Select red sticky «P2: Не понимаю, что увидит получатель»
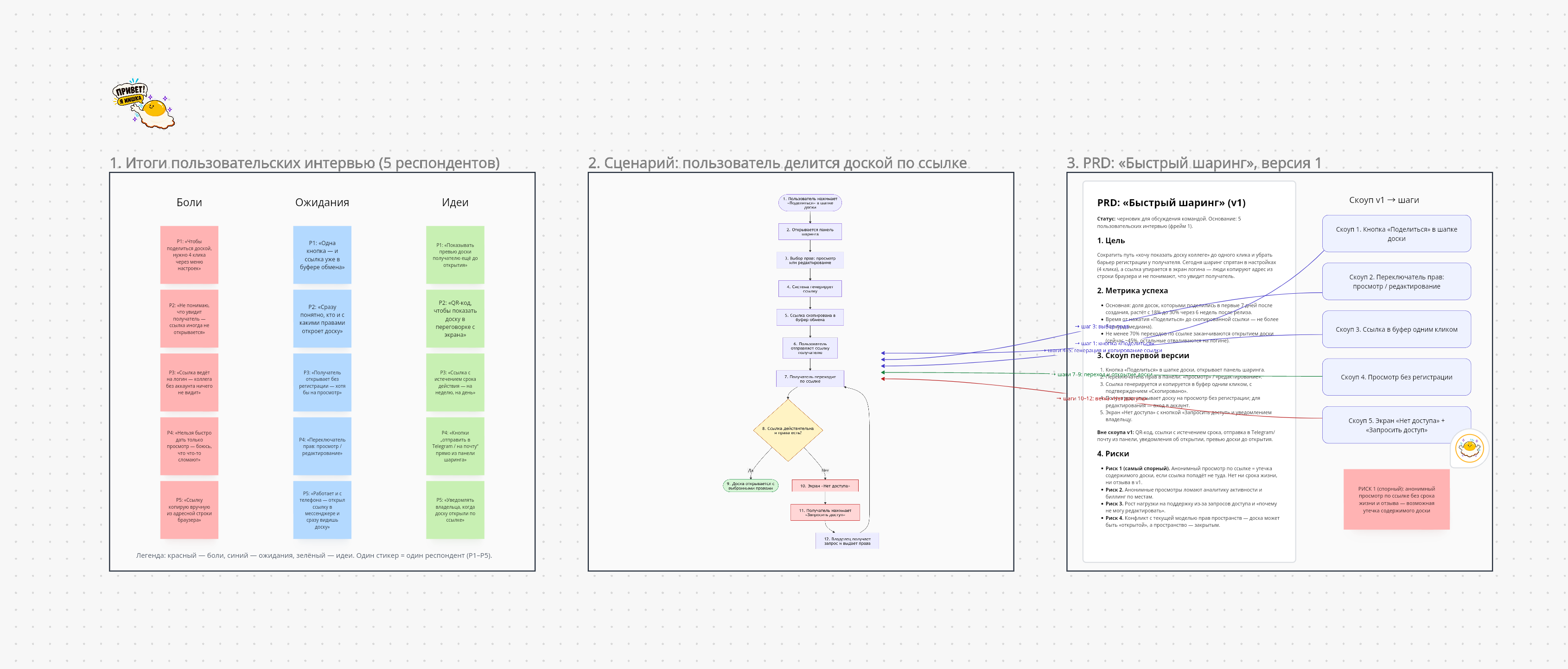 coord(189,319)
